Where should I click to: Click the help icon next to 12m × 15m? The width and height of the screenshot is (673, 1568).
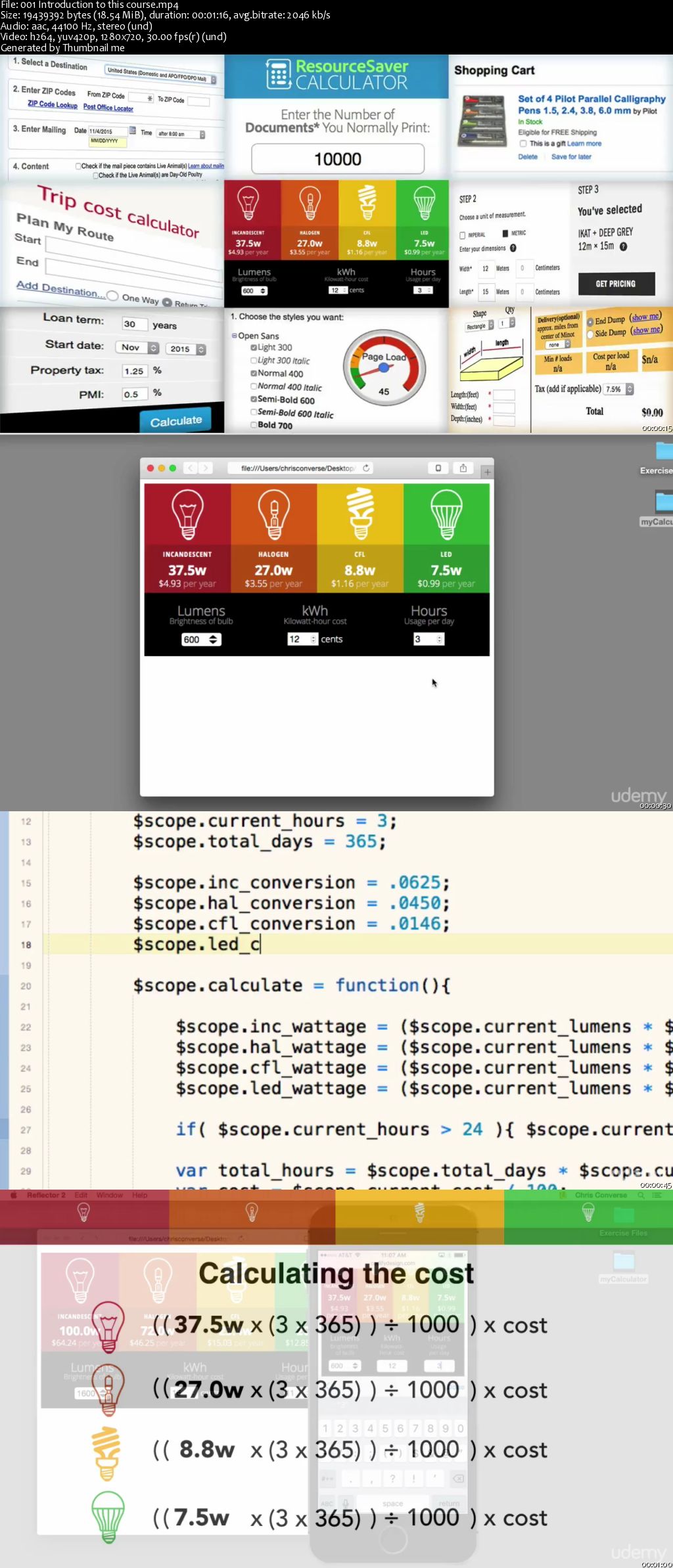tap(623, 246)
